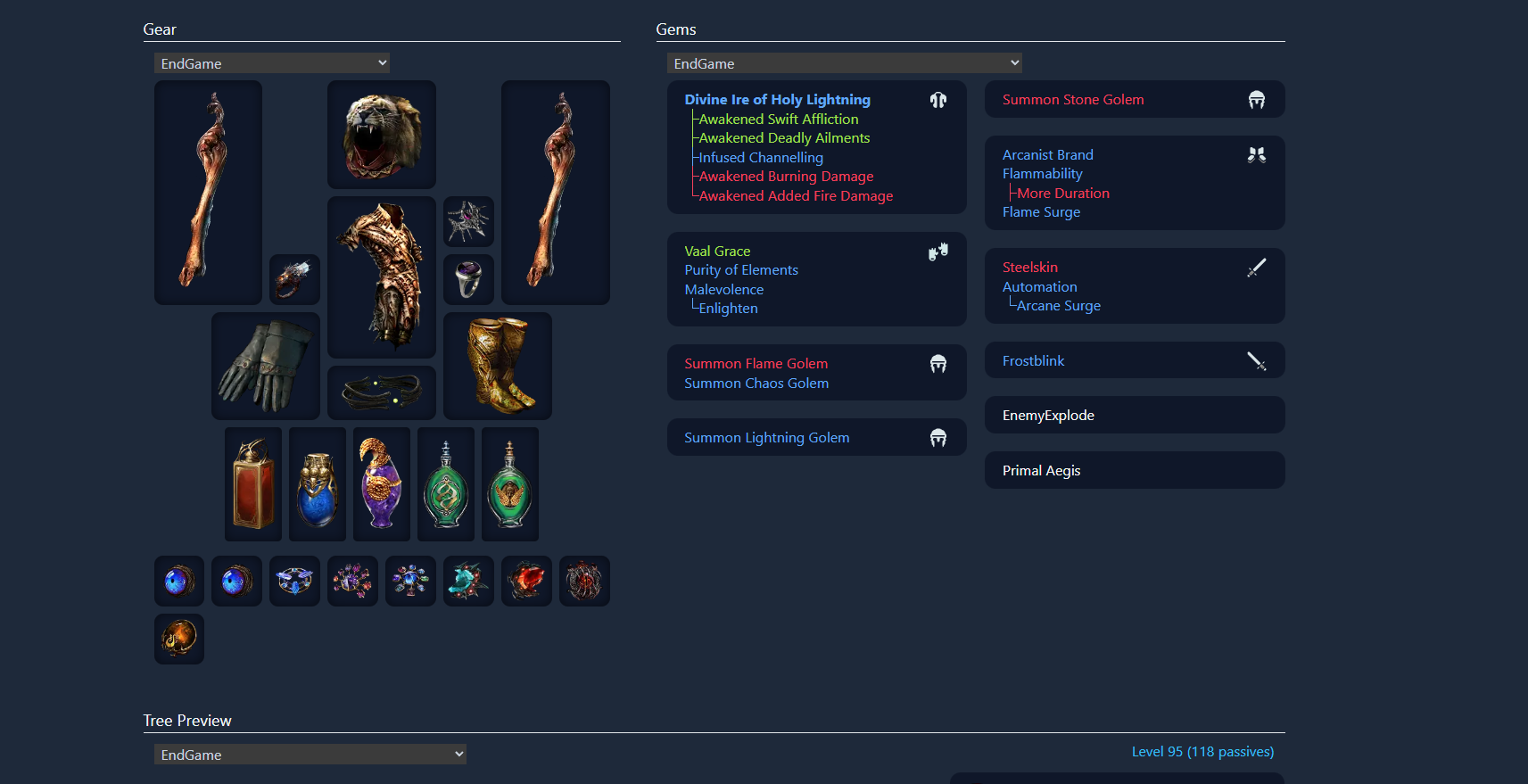Expand the Tree Preview EndGame dropdown
1528x784 pixels.
pyautogui.click(x=310, y=755)
